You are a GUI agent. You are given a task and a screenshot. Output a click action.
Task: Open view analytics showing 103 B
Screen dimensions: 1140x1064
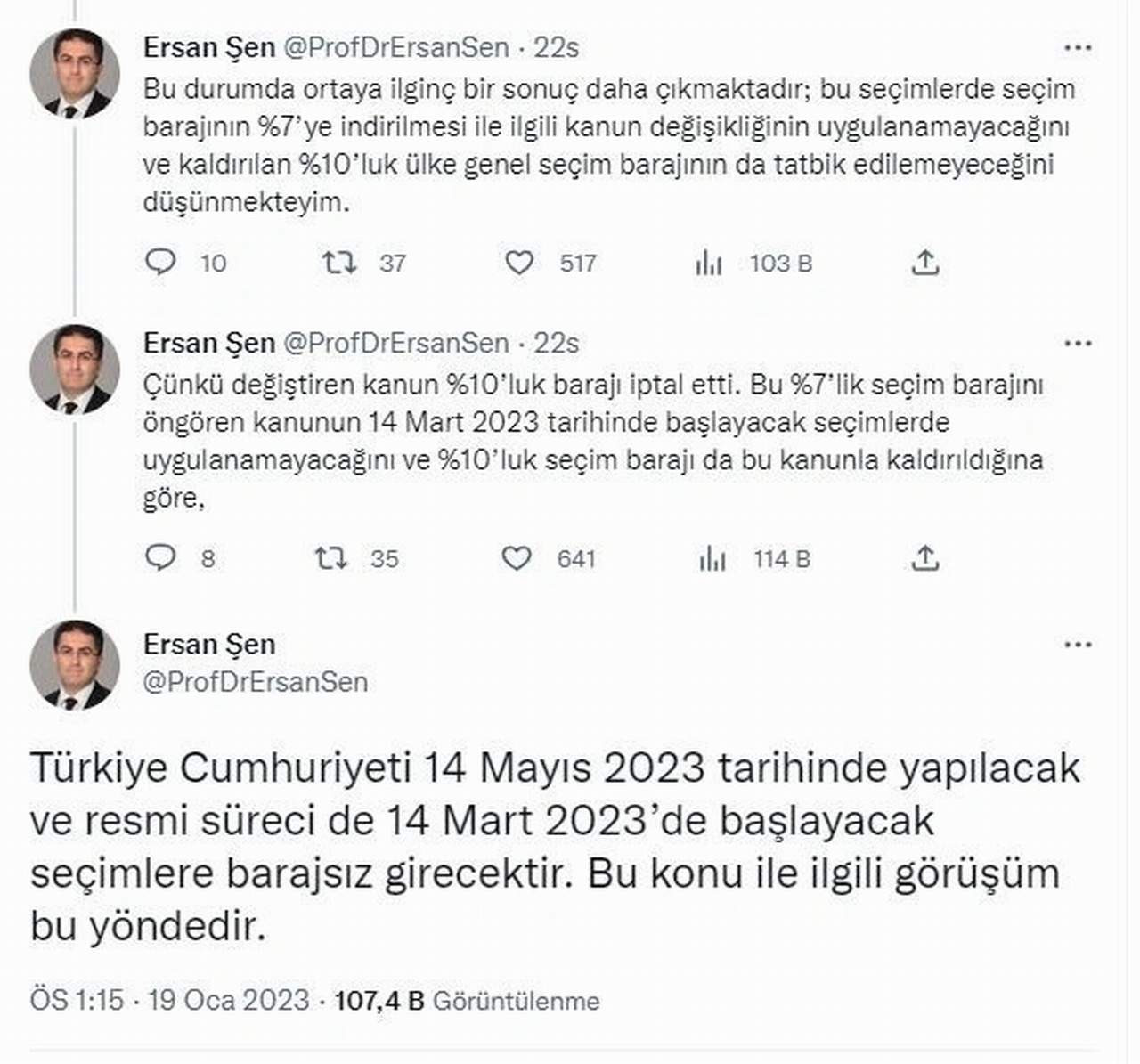tap(708, 262)
